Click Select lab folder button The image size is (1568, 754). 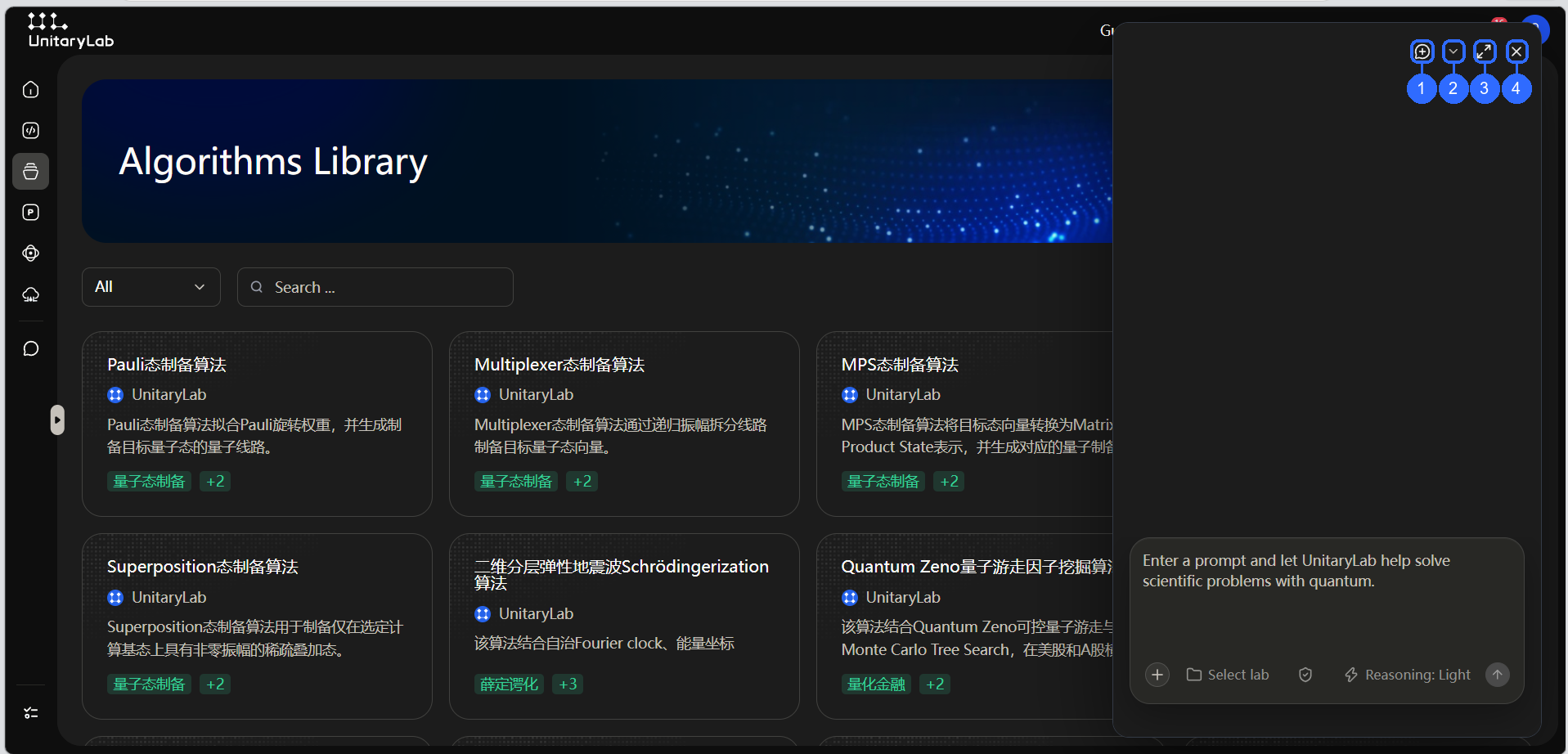[x=1228, y=675]
